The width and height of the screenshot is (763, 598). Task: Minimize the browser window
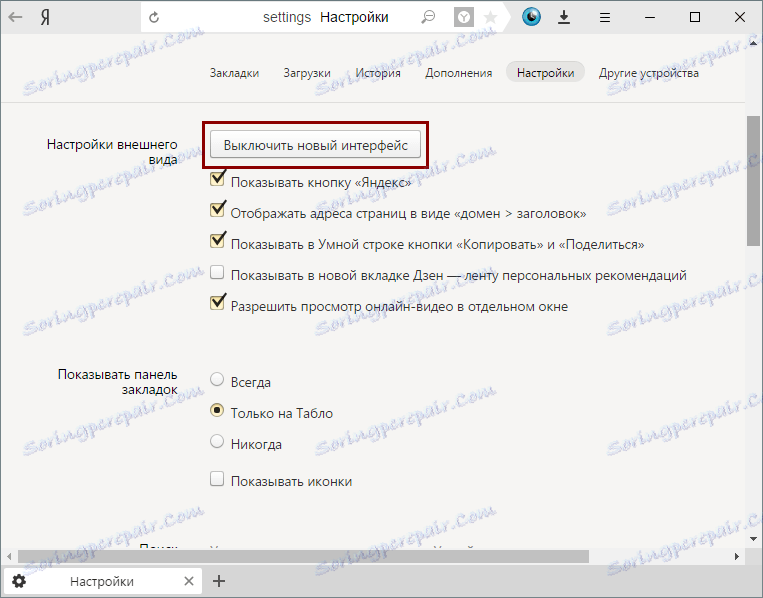pos(650,18)
